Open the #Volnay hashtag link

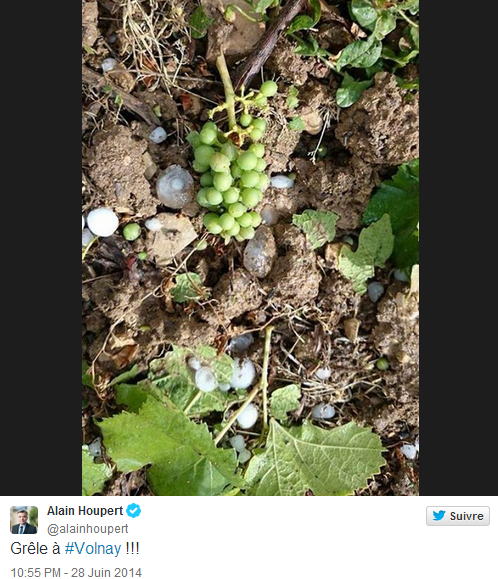(93, 549)
